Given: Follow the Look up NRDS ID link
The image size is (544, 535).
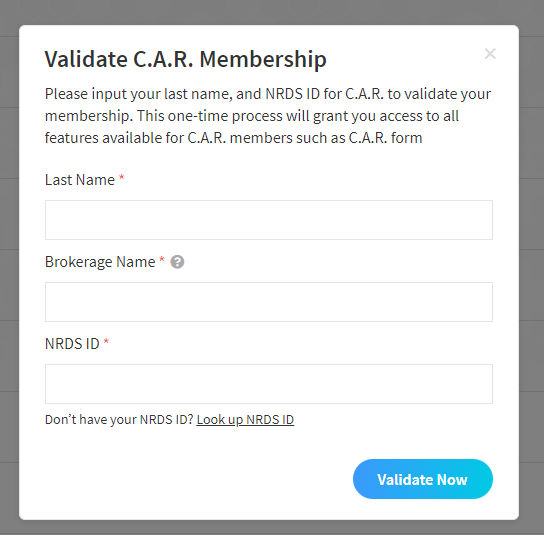Looking at the screenshot, I should click(245, 420).
